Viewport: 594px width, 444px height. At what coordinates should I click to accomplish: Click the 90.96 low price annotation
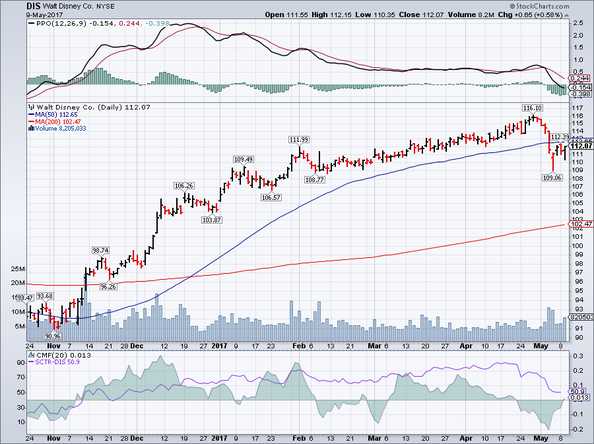(53, 336)
